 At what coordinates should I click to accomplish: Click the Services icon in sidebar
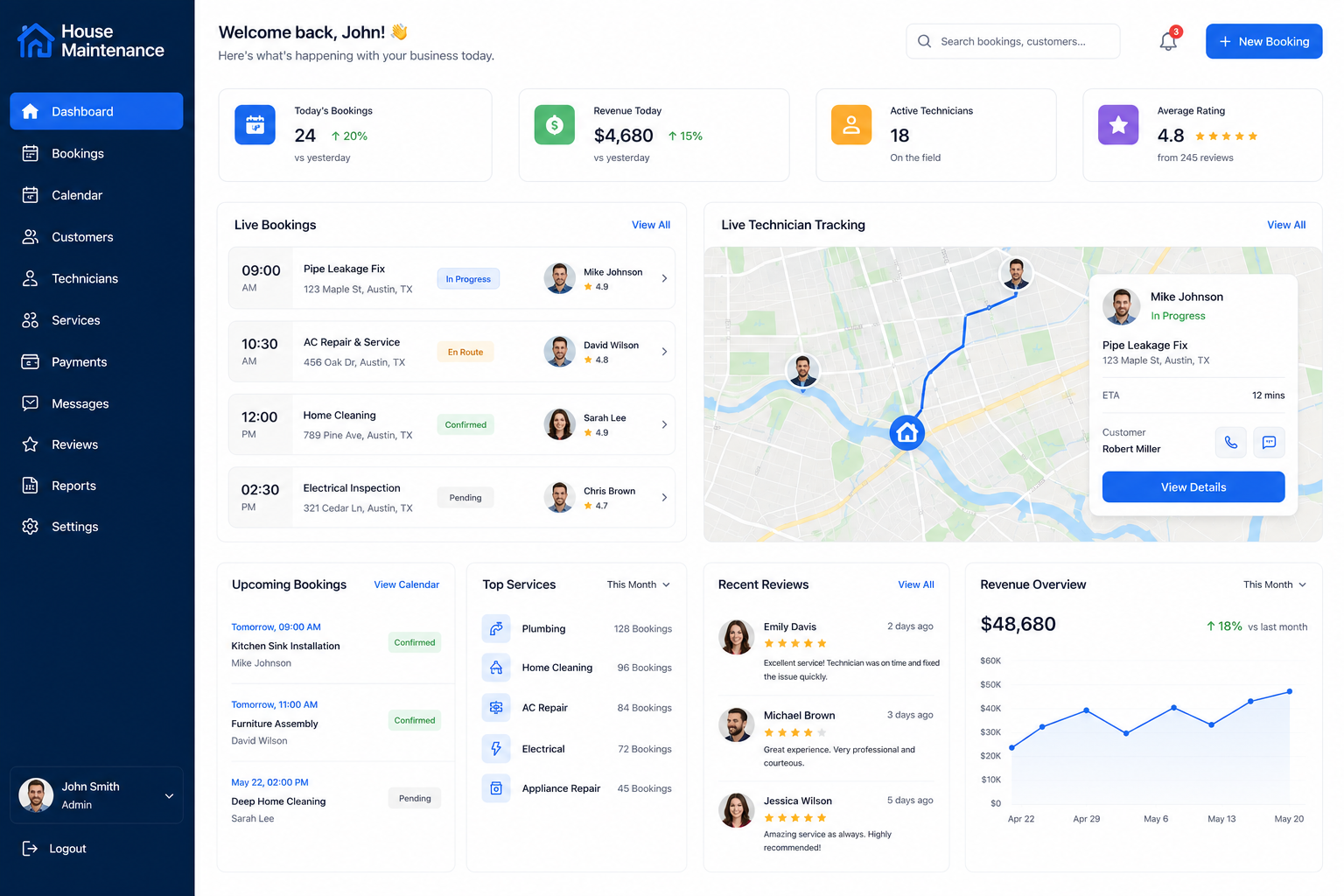30,320
